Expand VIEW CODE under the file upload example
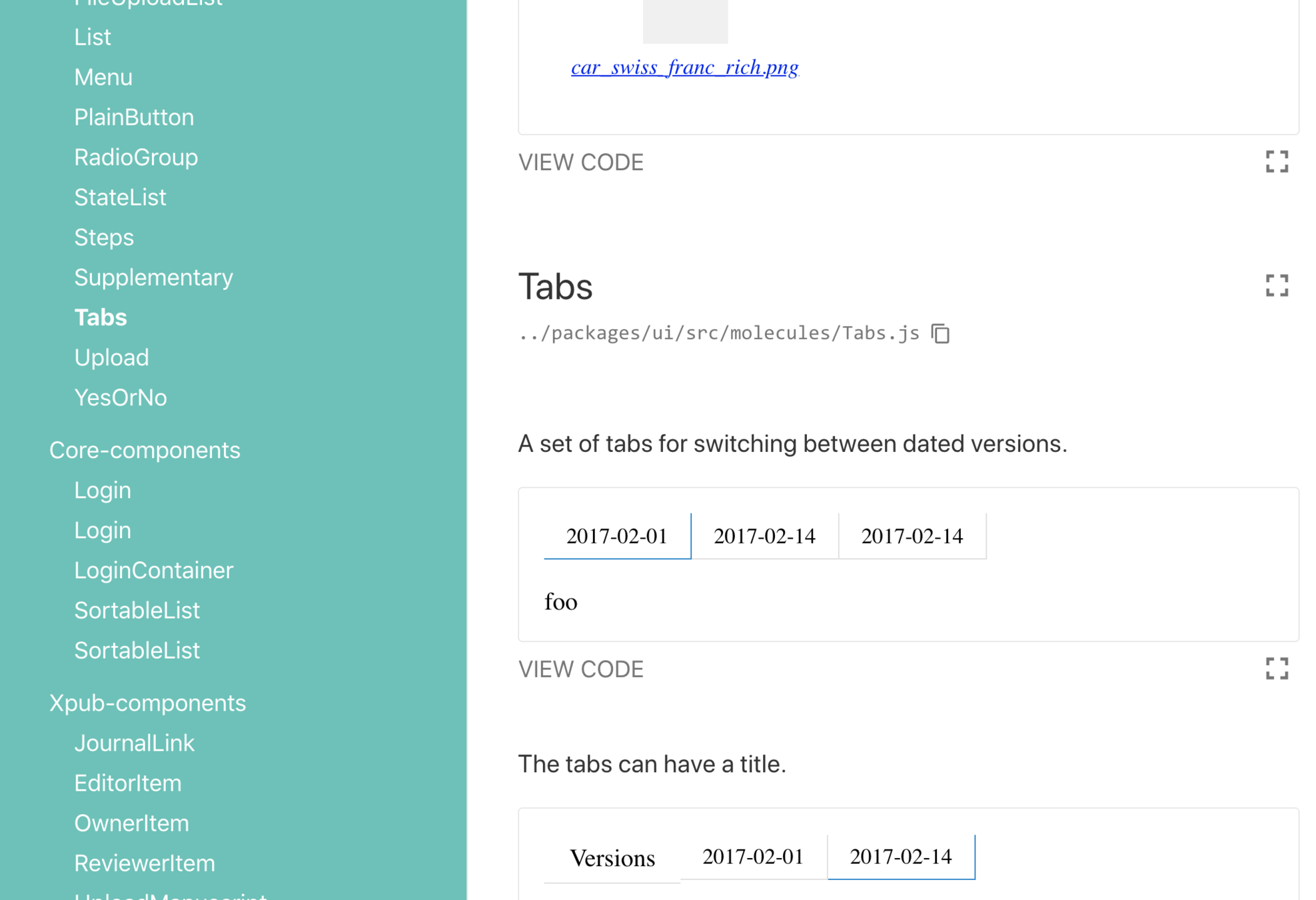This screenshot has height=900, width=1316. 580,162
